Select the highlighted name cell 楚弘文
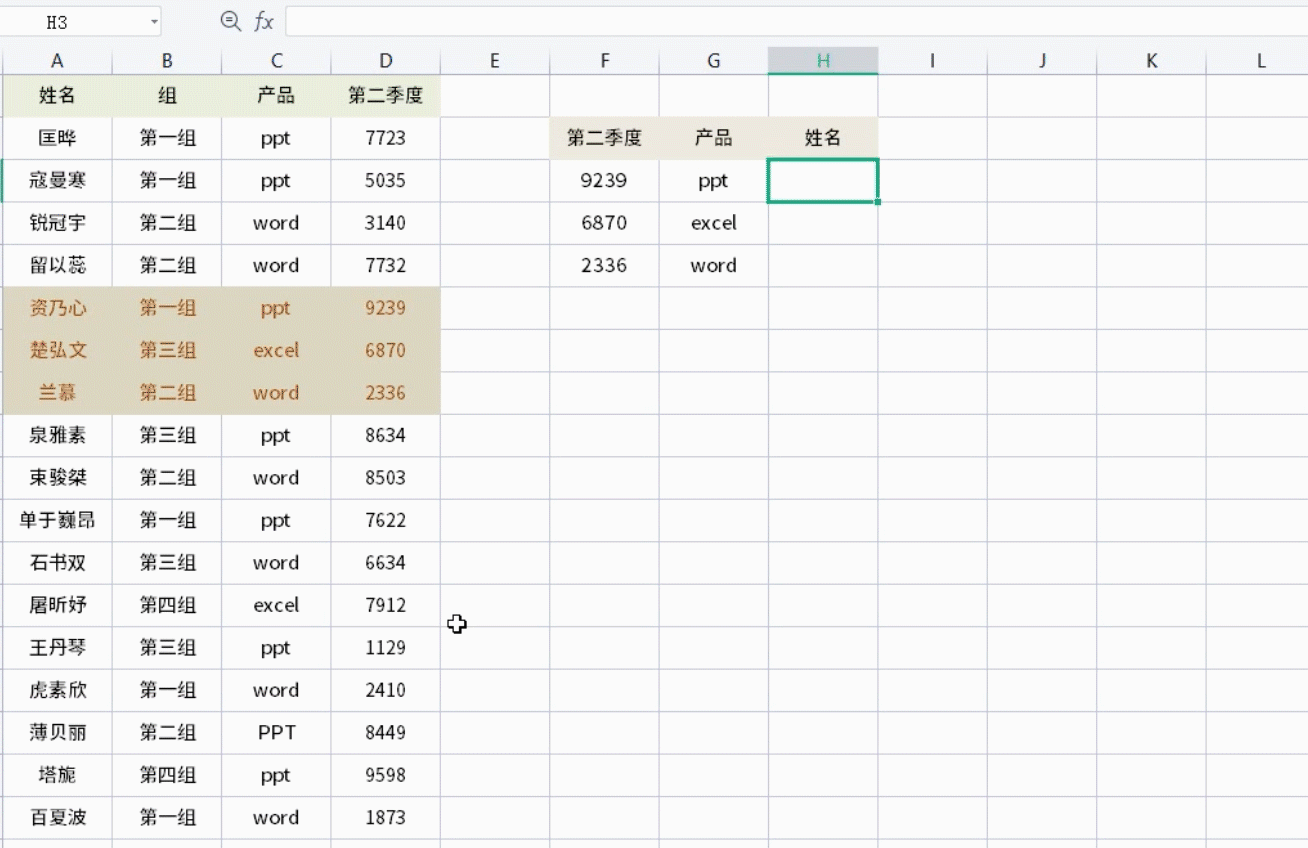Screen dimensions: 1308x848 pos(57,351)
